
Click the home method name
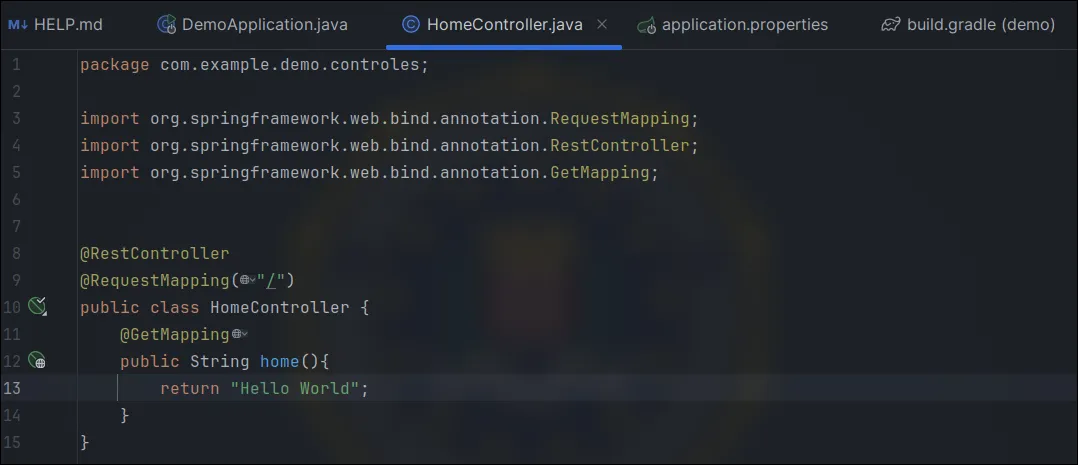[279, 361]
